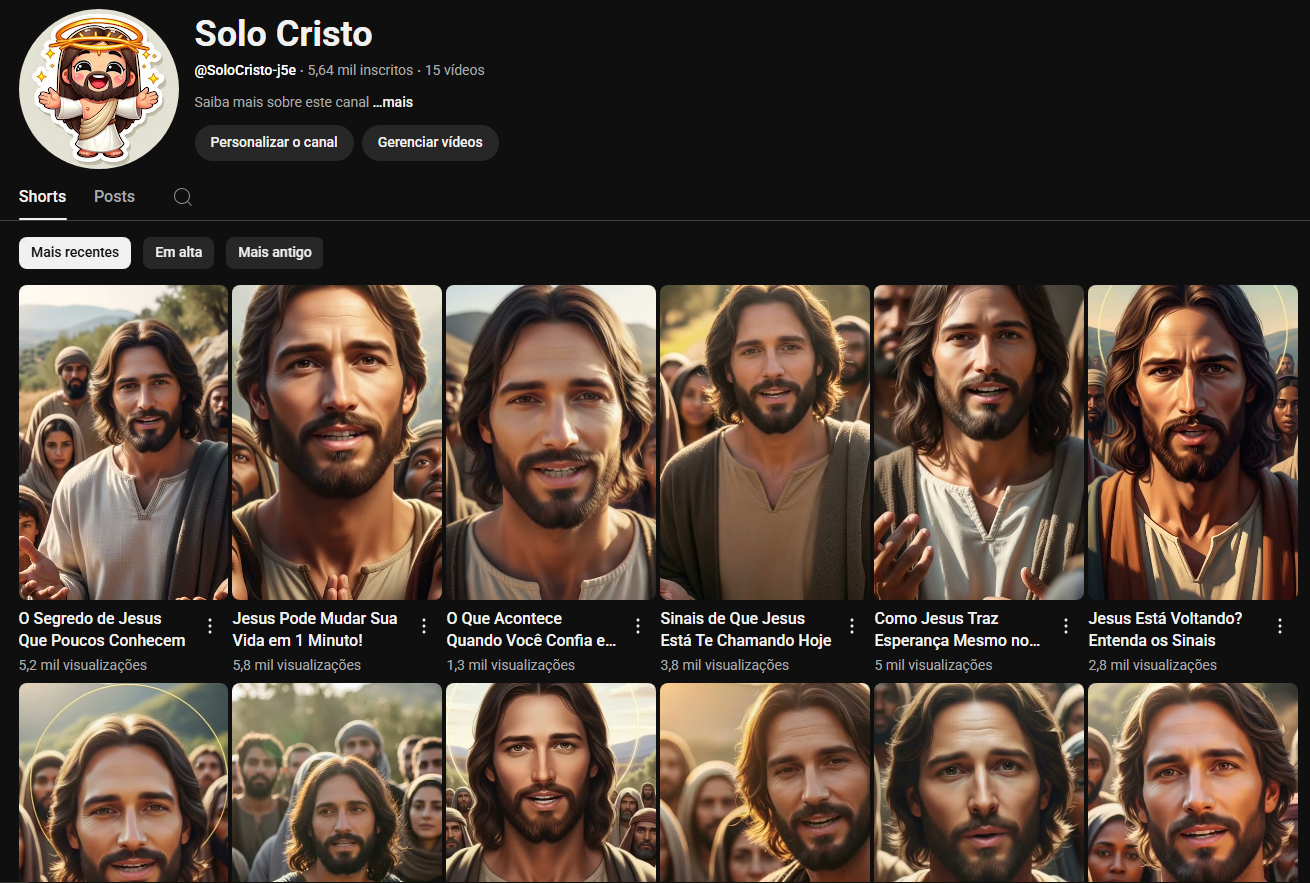Click the "5 mil visualizações" text
Viewport: 1310px width, 883px height.
pyautogui.click(x=934, y=665)
